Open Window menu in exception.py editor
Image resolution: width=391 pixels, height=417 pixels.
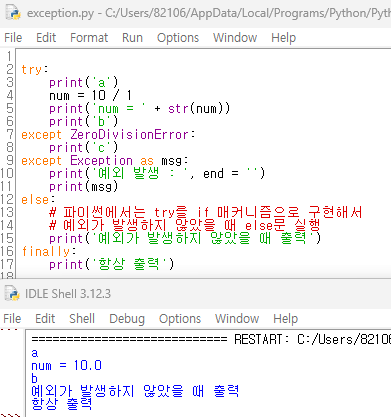(x=235, y=38)
